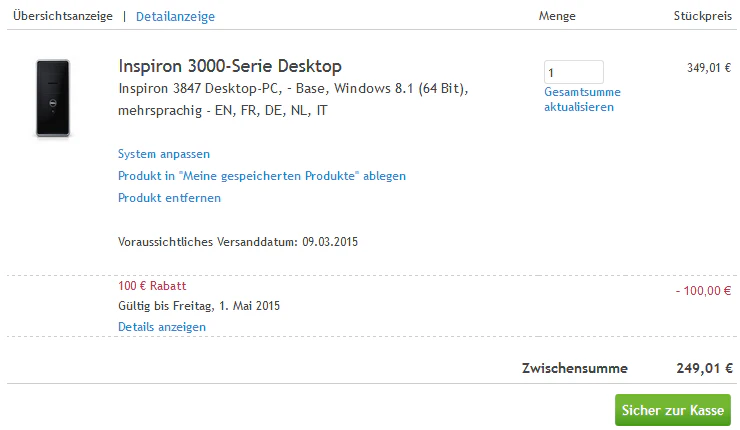Click Produkt entfernen to remove item
Screen dimensions: 740x430
pos(169,198)
